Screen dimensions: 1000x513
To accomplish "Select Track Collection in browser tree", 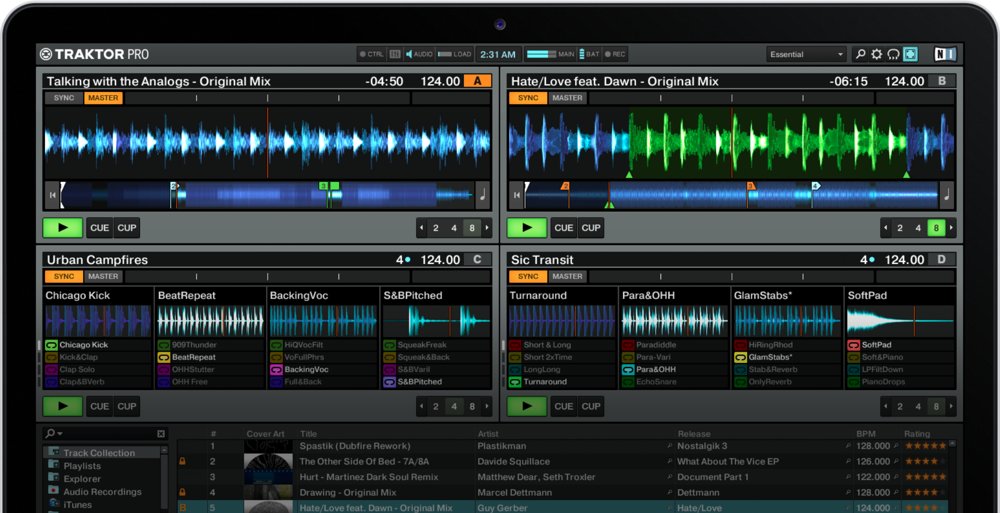I will pyautogui.click(x=99, y=453).
